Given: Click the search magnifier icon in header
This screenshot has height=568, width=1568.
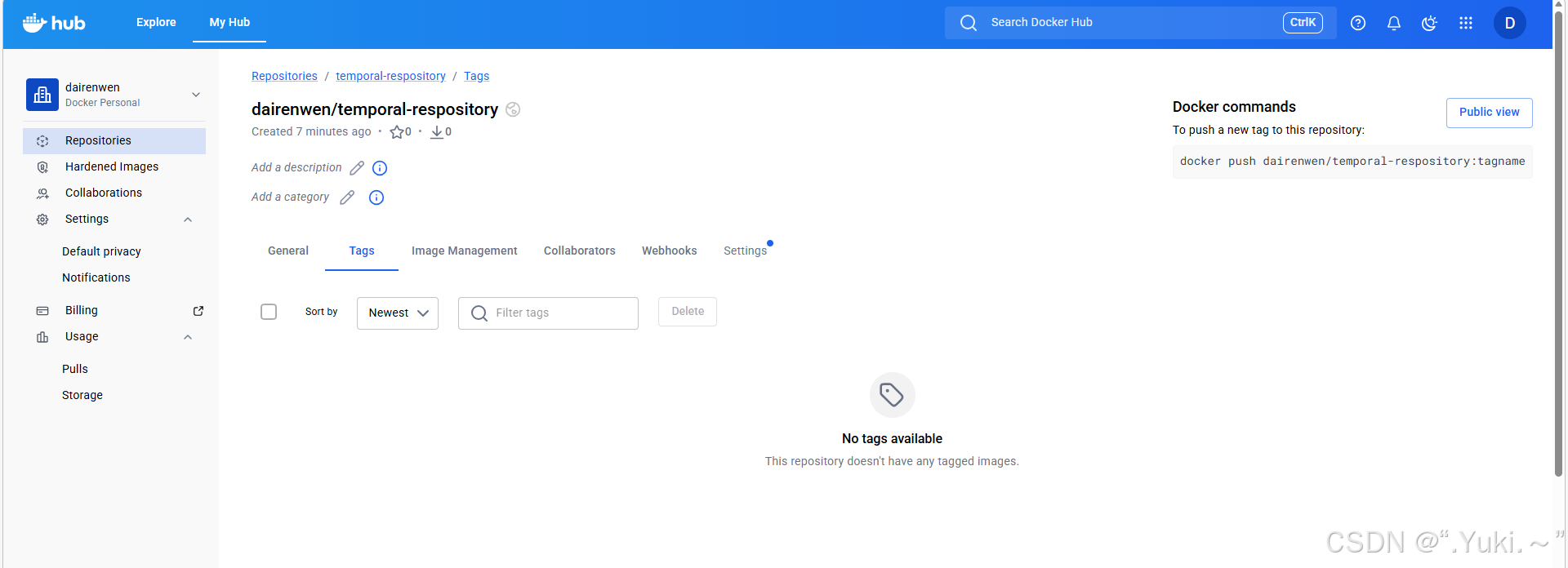Looking at the screenshot, I should [969, 23].
